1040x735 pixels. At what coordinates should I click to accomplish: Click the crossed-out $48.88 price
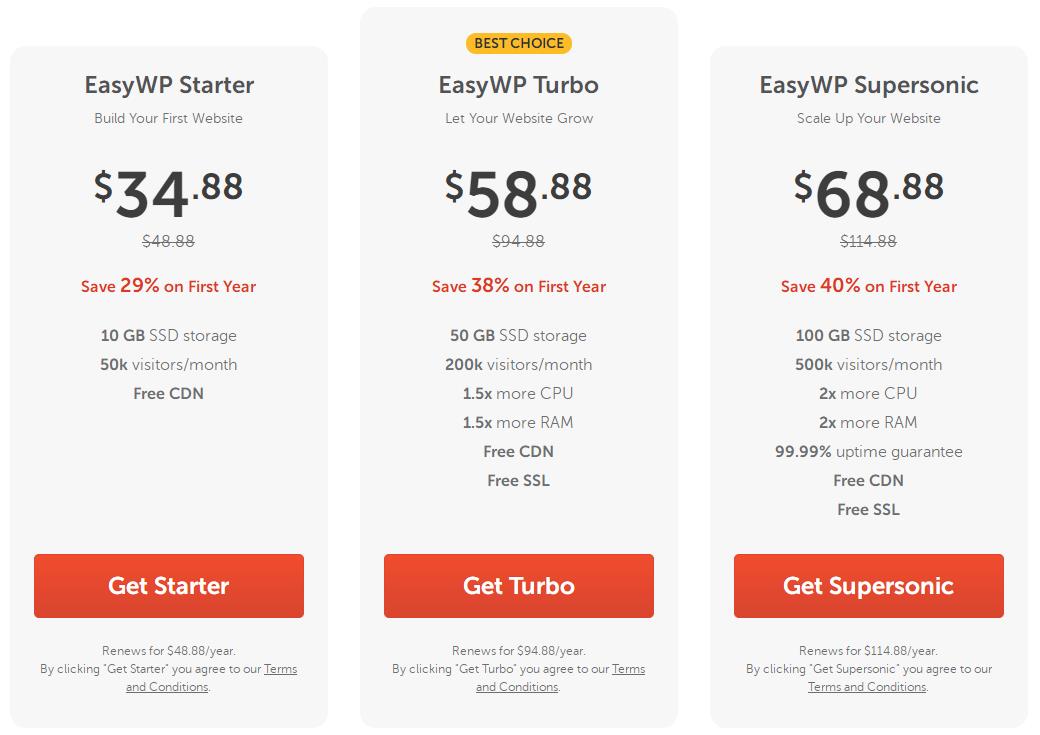coord(168,241)
